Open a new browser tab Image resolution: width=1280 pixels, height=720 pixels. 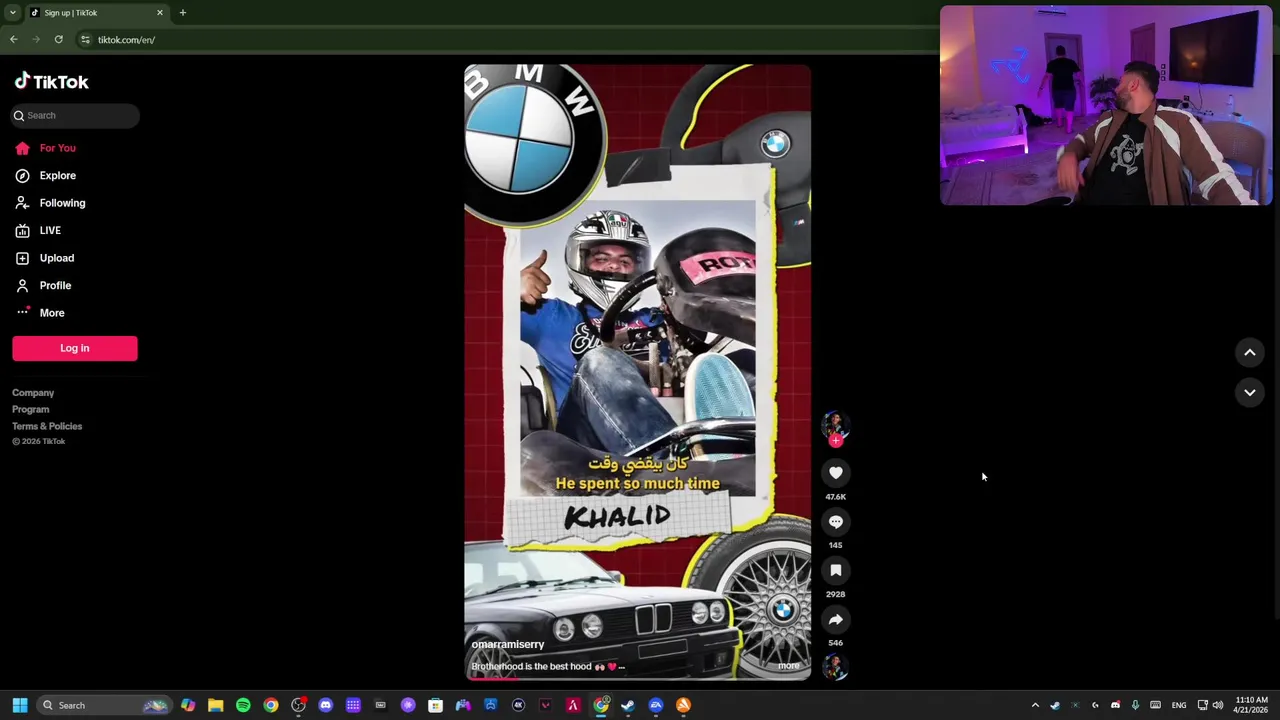point(183,13)
